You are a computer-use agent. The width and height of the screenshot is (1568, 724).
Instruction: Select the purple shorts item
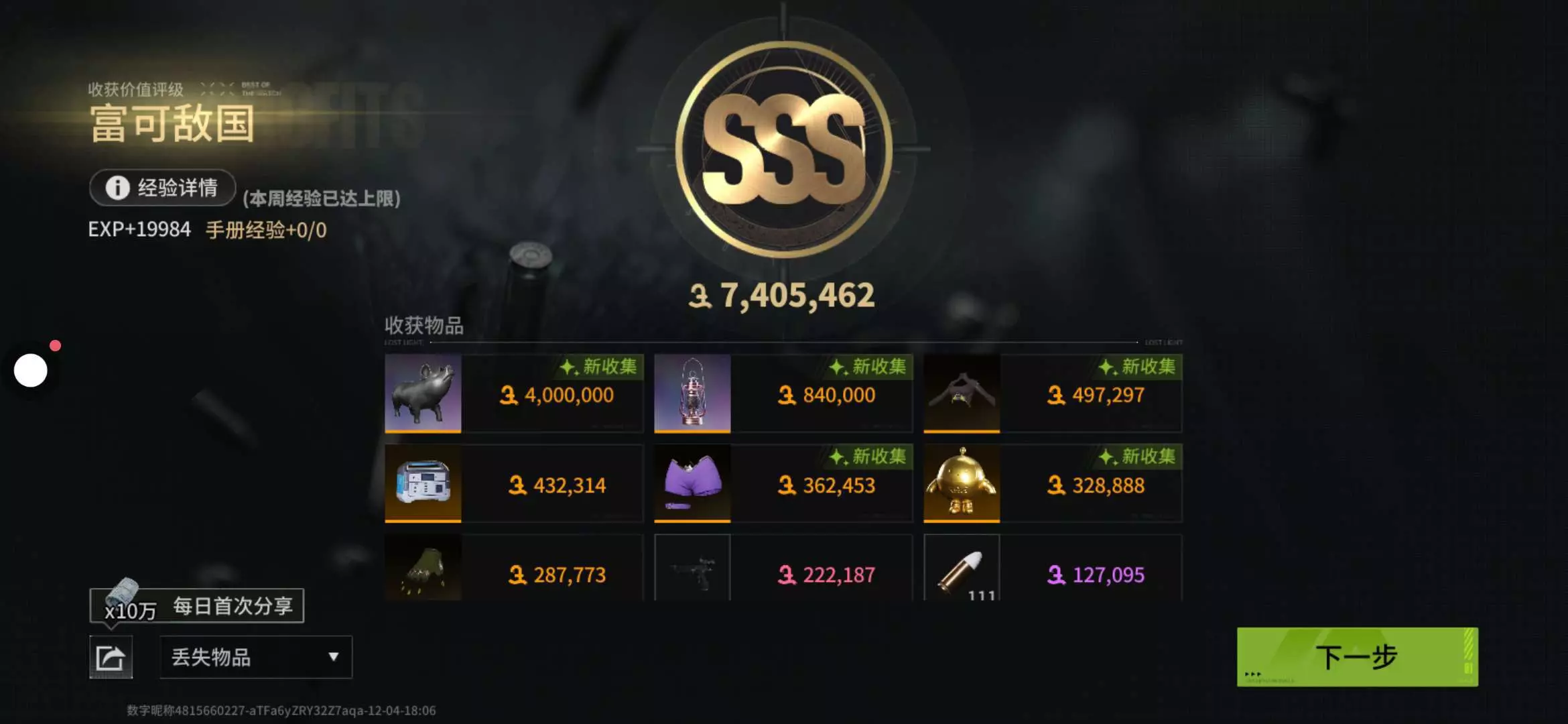point(692,483)
